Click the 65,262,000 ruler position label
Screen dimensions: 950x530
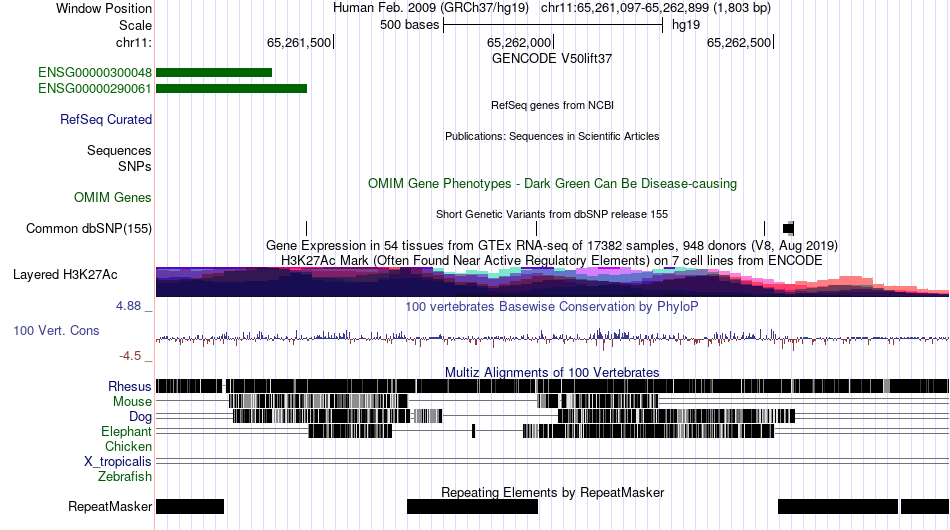(519, 42)
